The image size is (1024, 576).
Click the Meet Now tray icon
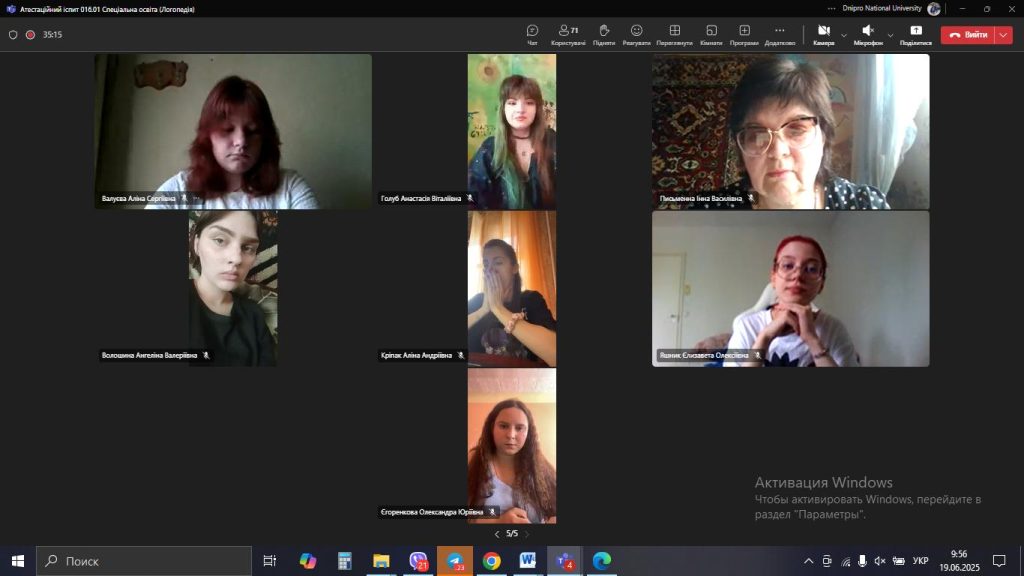tap(827, 561)
